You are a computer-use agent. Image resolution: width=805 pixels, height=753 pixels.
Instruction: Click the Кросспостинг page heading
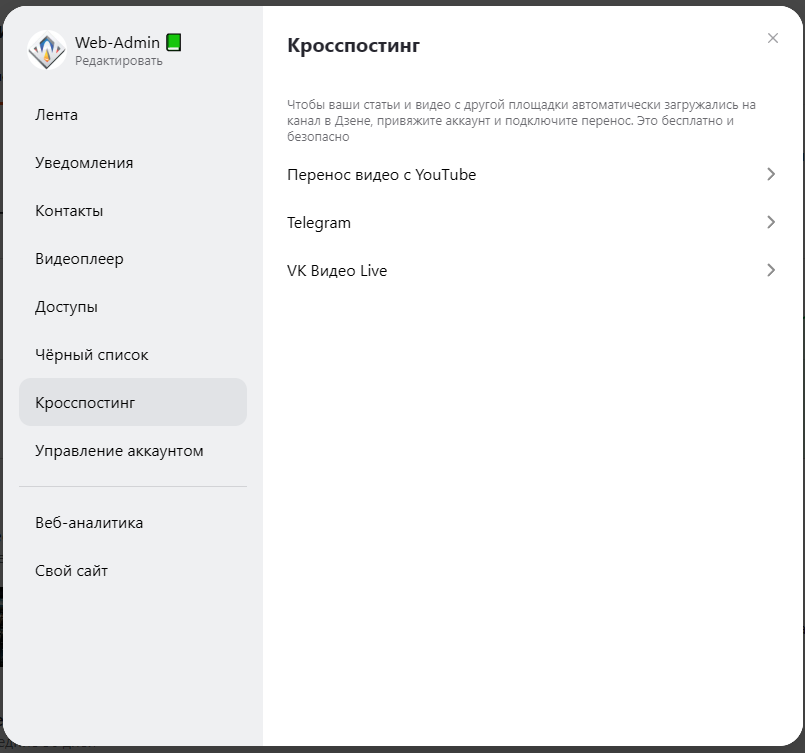coord(353,45)
